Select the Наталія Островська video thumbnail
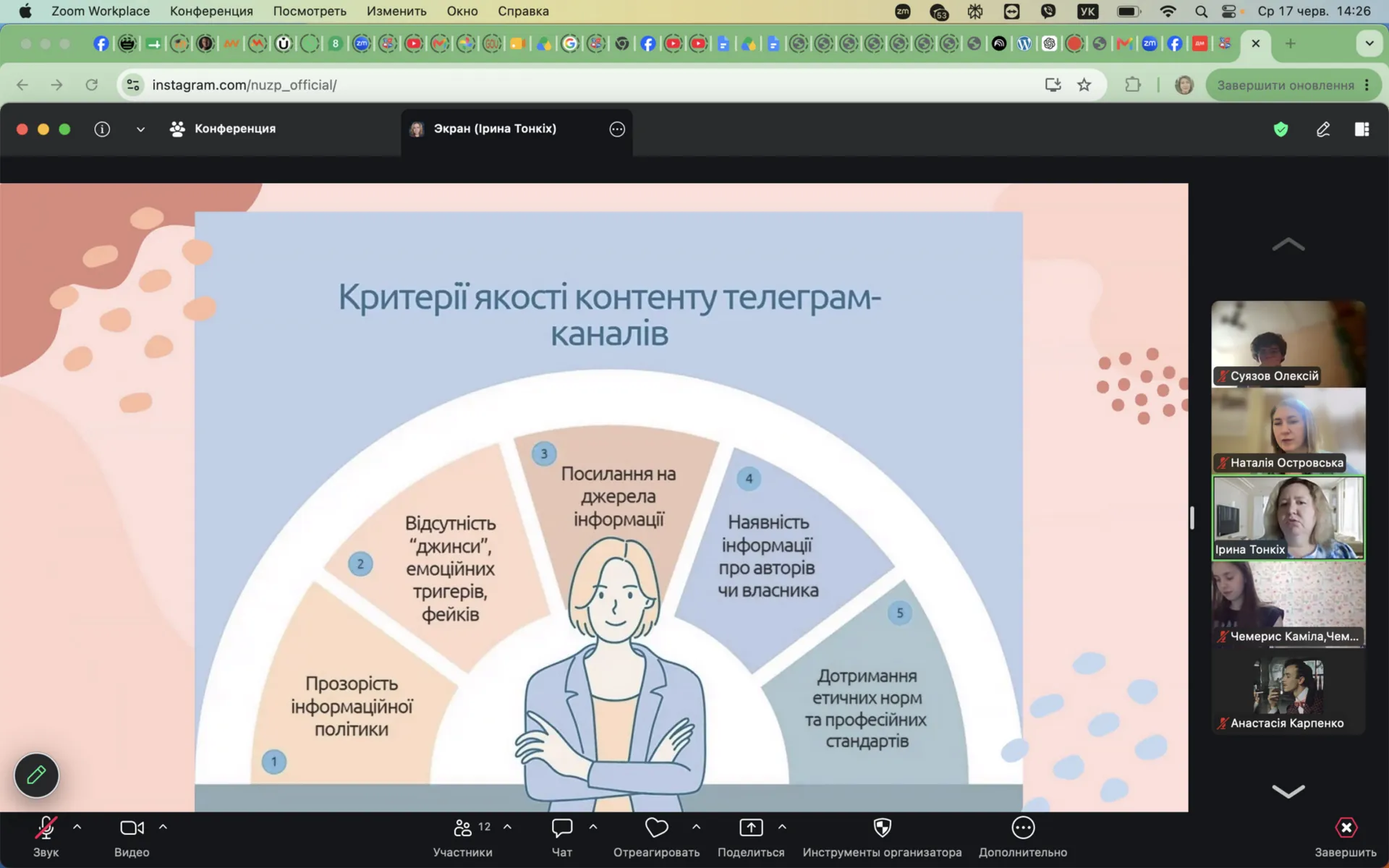1389x868 pixels. (1288, 430)
